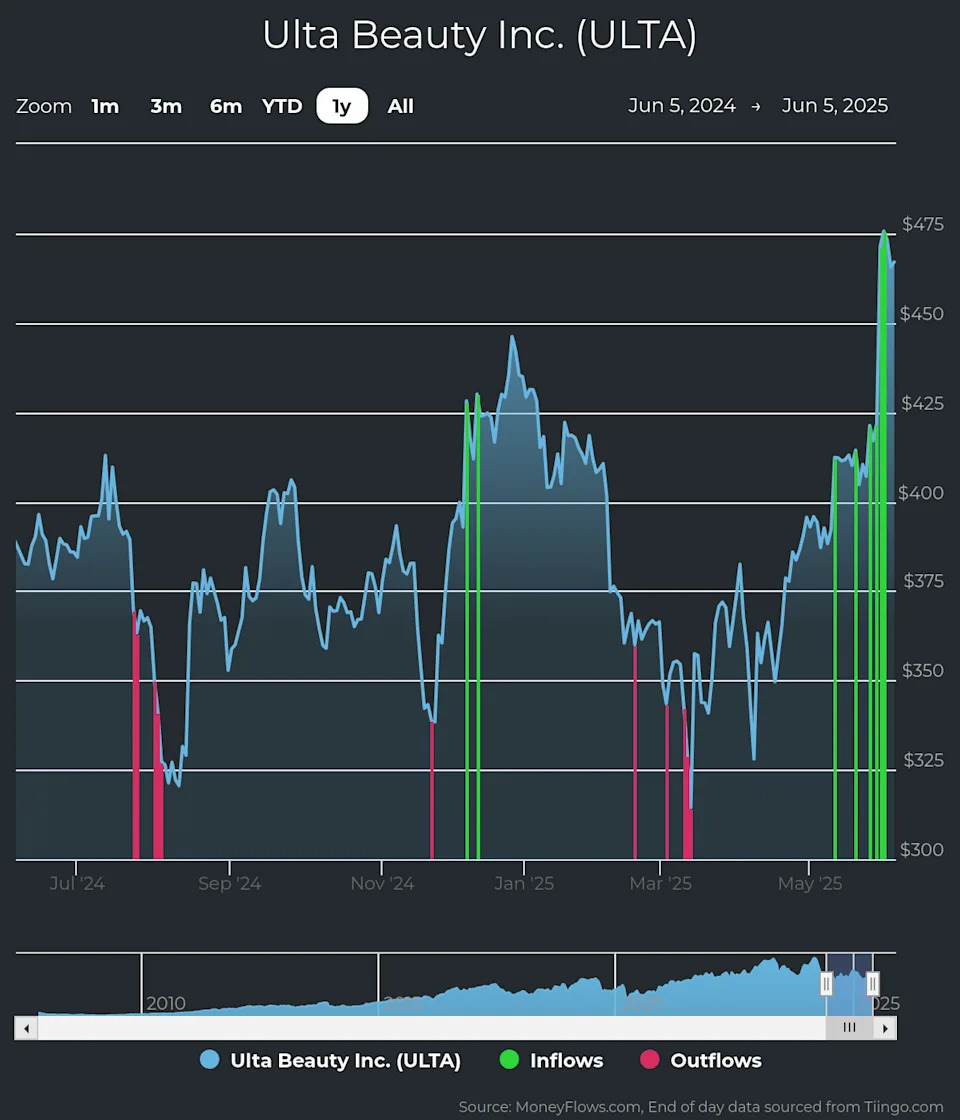Click the $325 y-axis label
Screen dimensions: 960x1120
(924, 760)
